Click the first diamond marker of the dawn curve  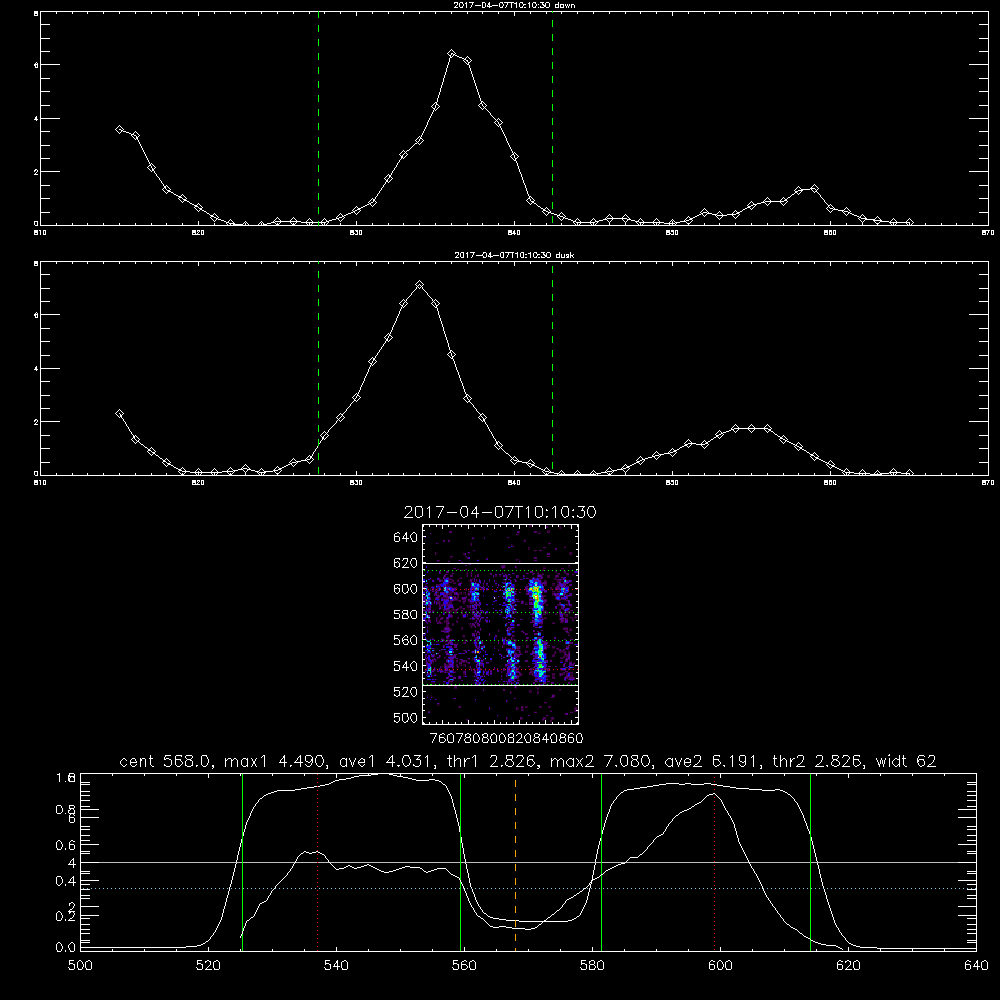[119, 129]
